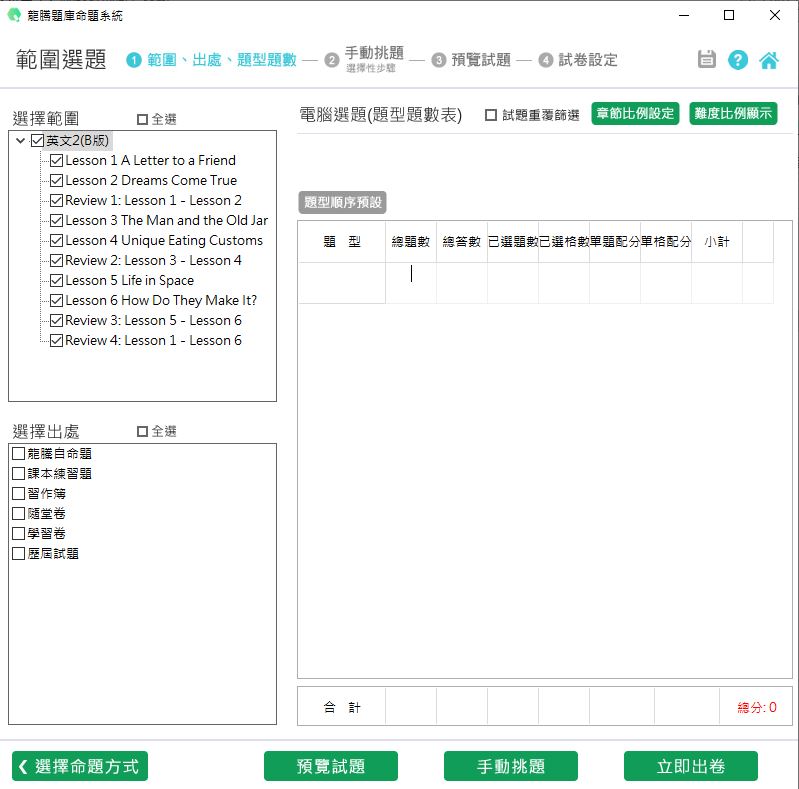Image resolution: width=799 pixels, height=789 pixels.
Task: Click the 合計 row label
Action: pos(341,707)
